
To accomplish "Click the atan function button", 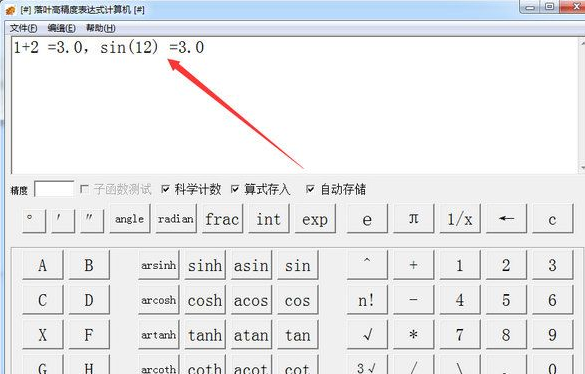I will [251, 335].
